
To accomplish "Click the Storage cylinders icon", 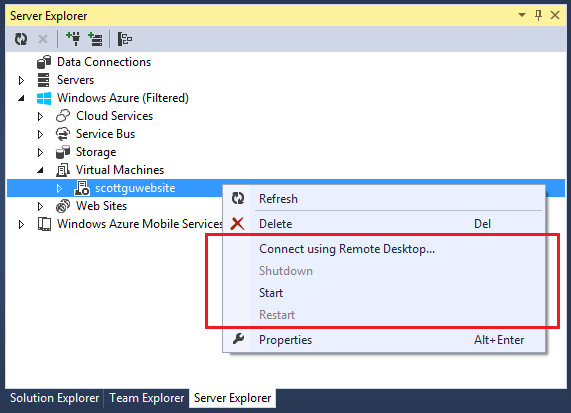I will 63,152.
